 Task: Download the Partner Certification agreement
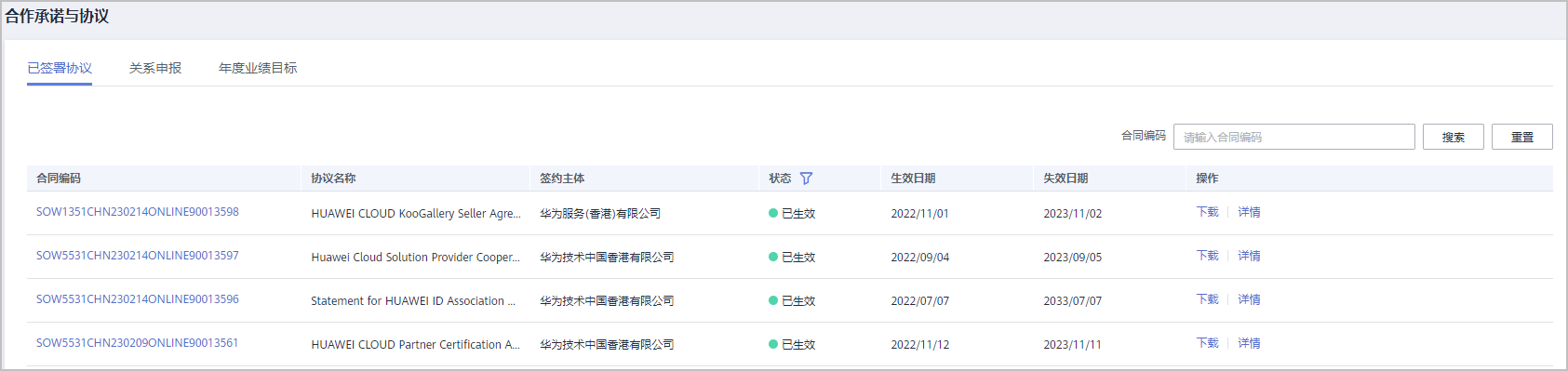click(x=1207, y=343)
